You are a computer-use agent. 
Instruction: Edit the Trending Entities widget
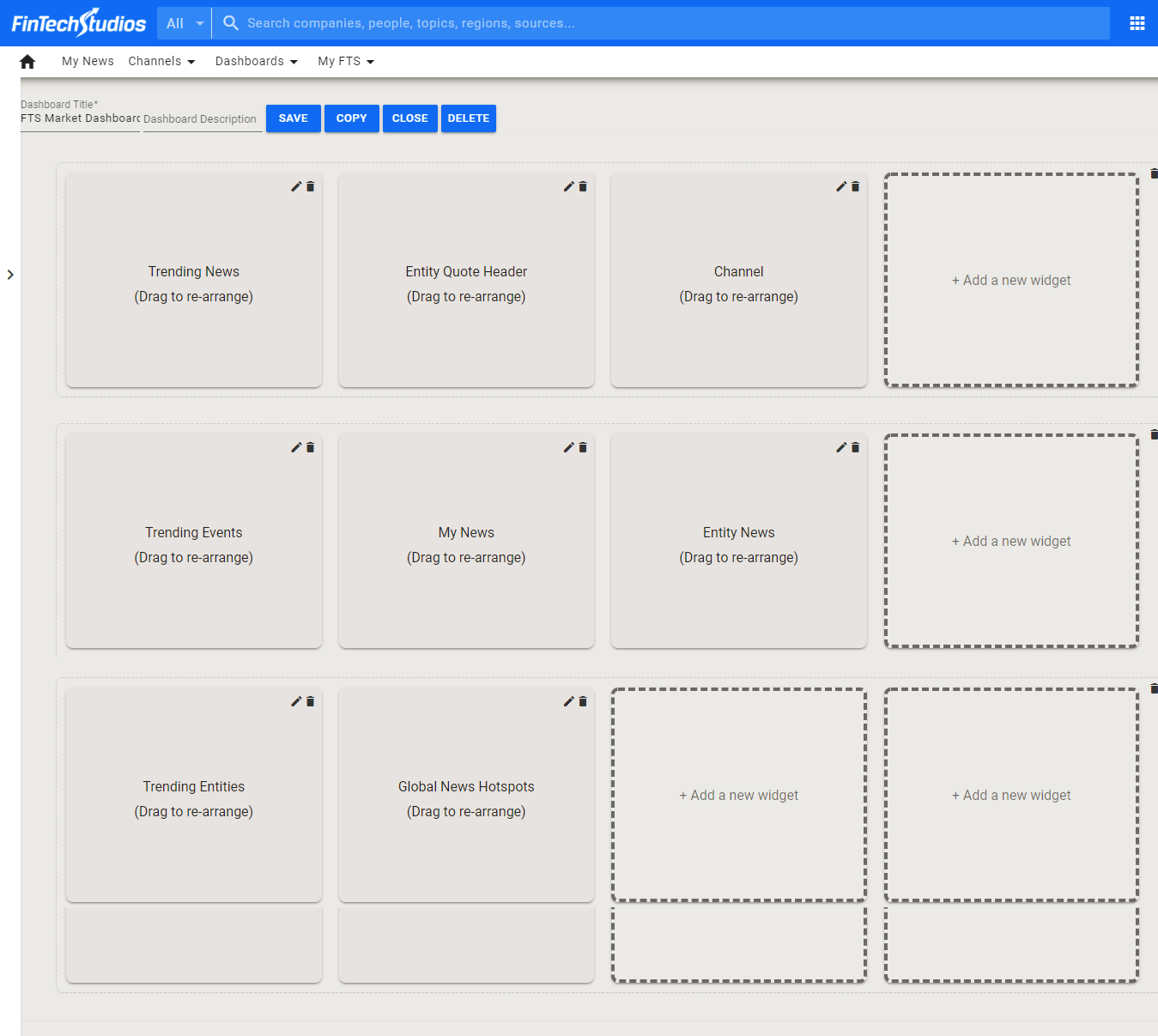point(296,701)
